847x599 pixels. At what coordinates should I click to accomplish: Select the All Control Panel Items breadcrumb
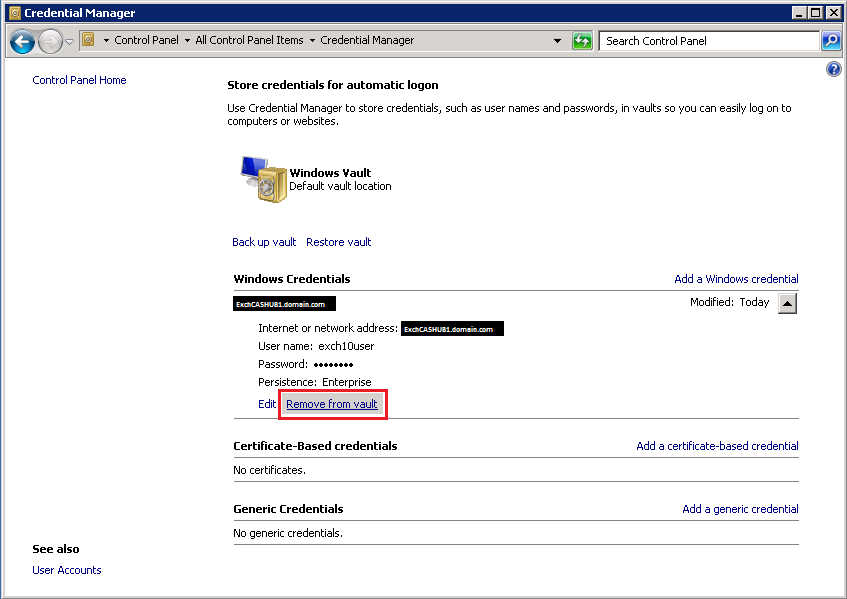point(249,41)
